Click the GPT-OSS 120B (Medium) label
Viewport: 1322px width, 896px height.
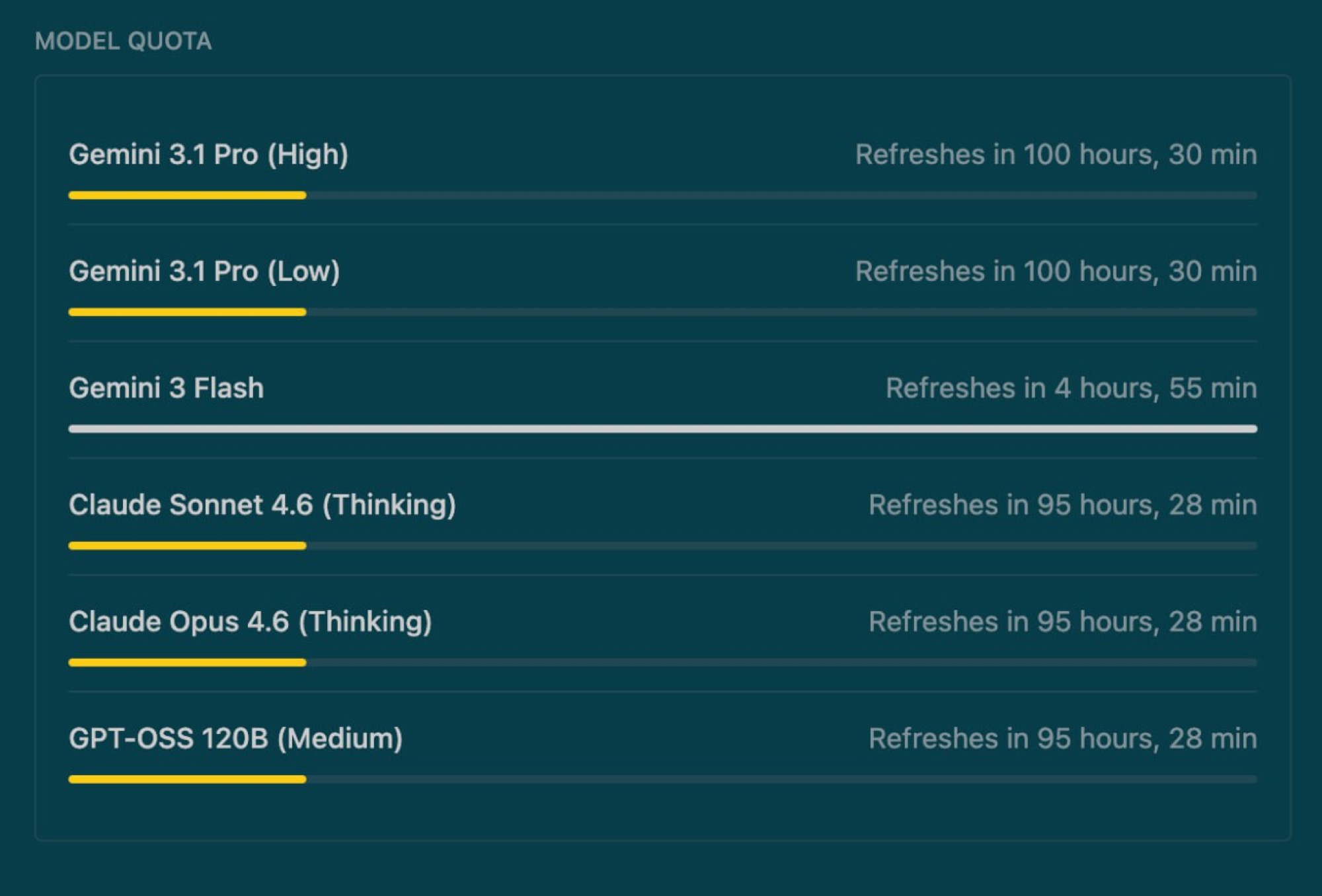pos(235,739)
